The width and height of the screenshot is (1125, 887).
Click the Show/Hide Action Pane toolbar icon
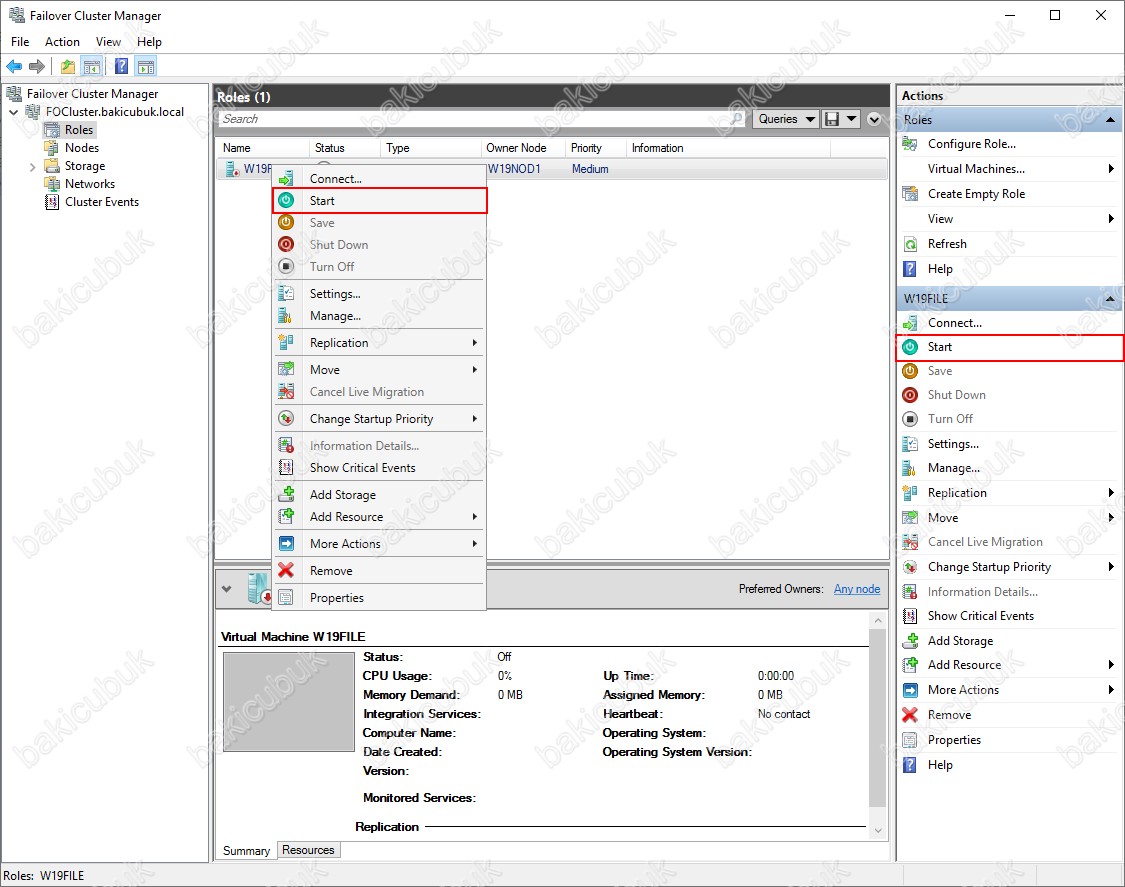point(146,67)
